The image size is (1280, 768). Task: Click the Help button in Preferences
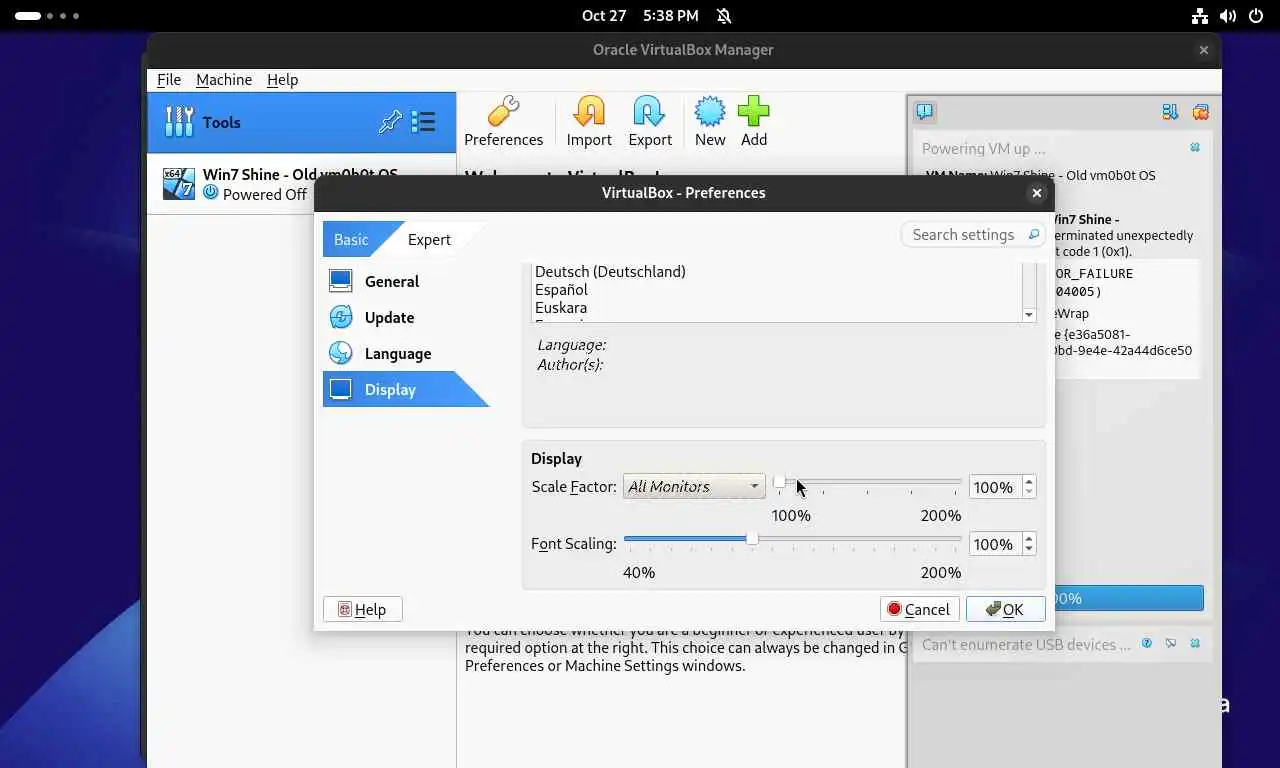pyautogui.click(x=362, y=609)
